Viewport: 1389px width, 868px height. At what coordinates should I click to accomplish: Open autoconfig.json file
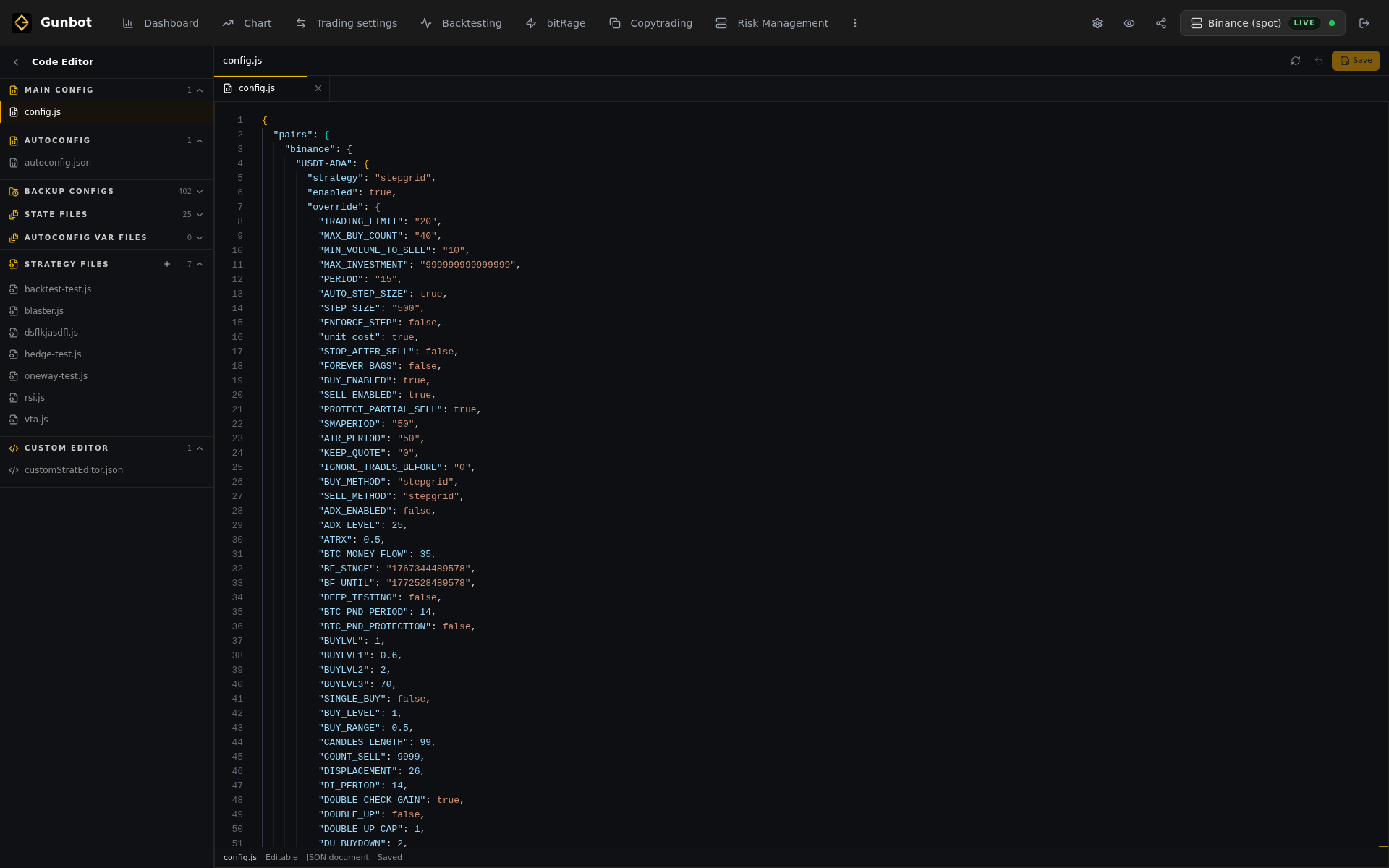[107, 163]
